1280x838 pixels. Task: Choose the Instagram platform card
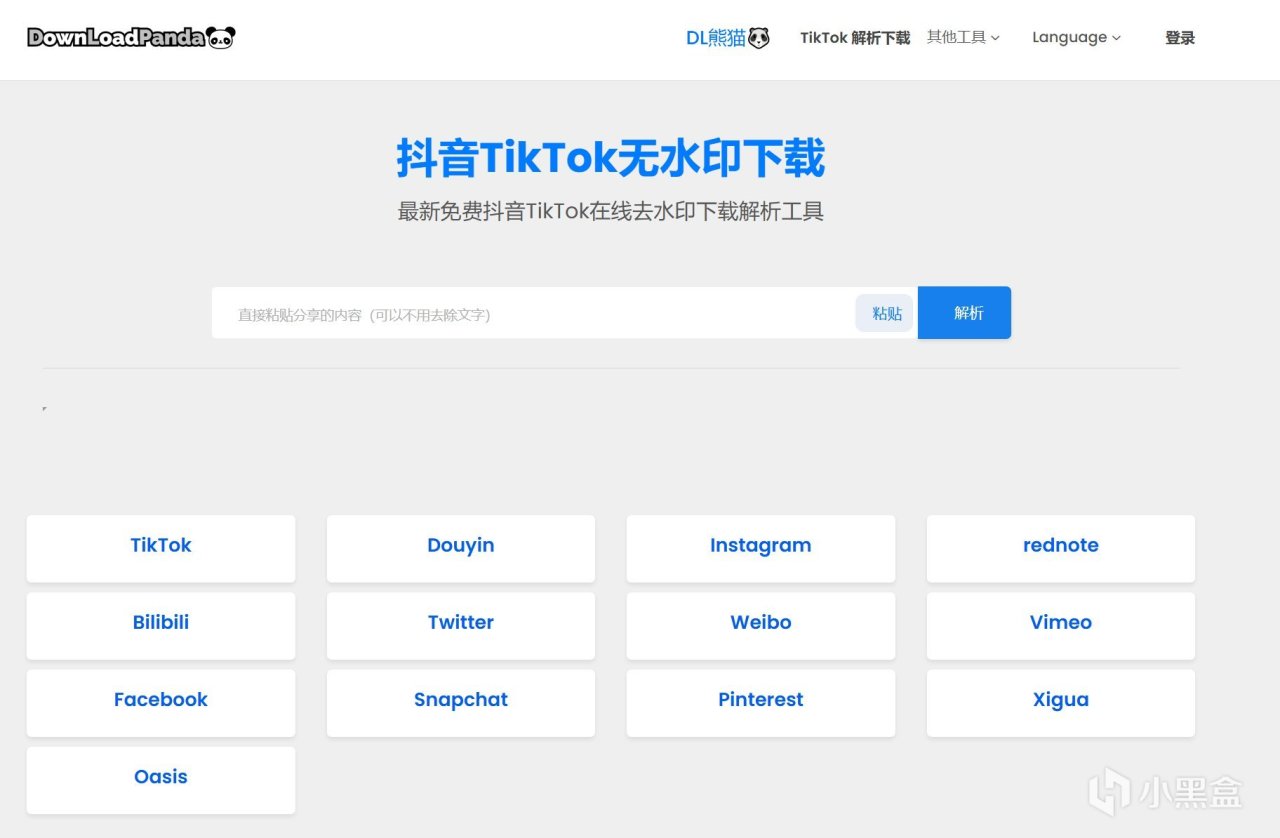761,548
